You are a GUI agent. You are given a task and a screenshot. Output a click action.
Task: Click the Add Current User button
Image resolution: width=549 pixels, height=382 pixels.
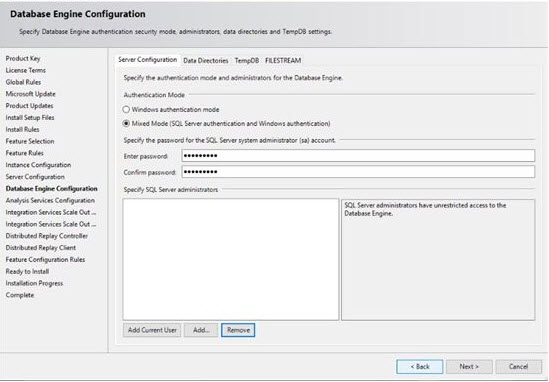click(152, 330)
